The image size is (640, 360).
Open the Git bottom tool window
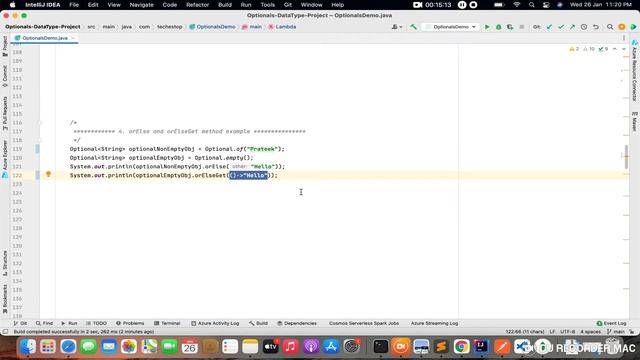20,323
